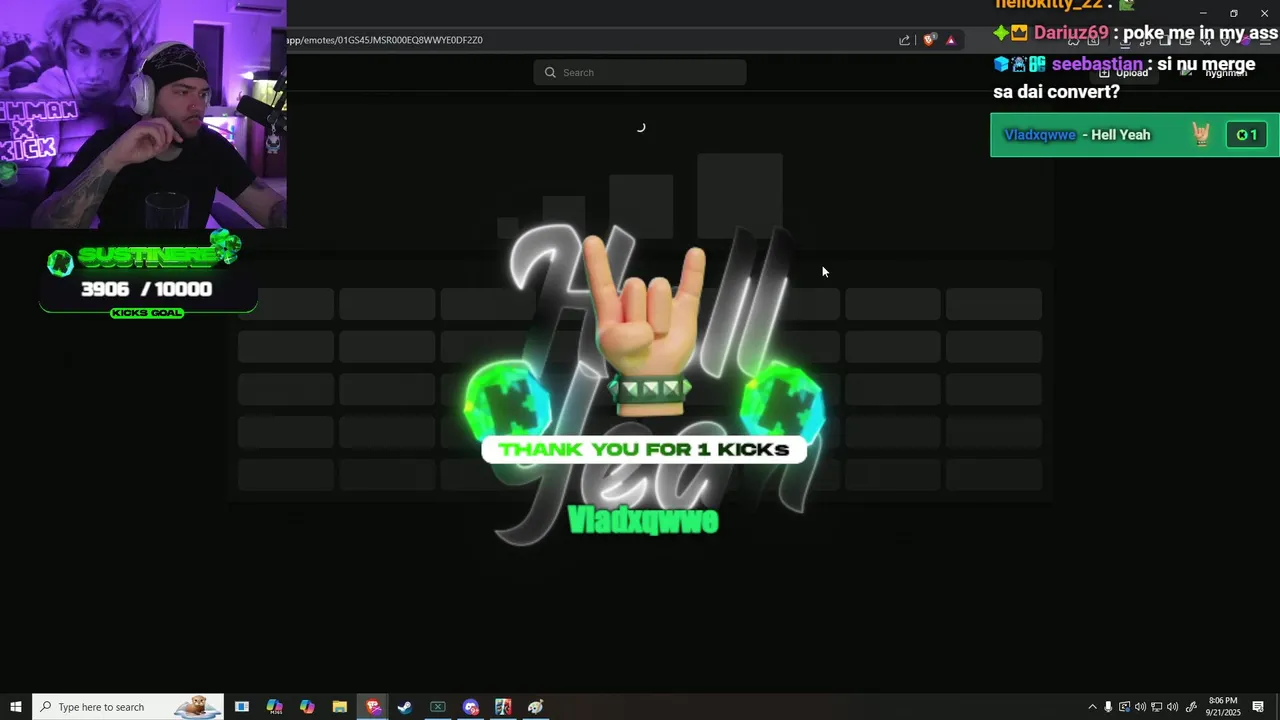Open the paint palette app in taskbar

click(x=536, y=707)
